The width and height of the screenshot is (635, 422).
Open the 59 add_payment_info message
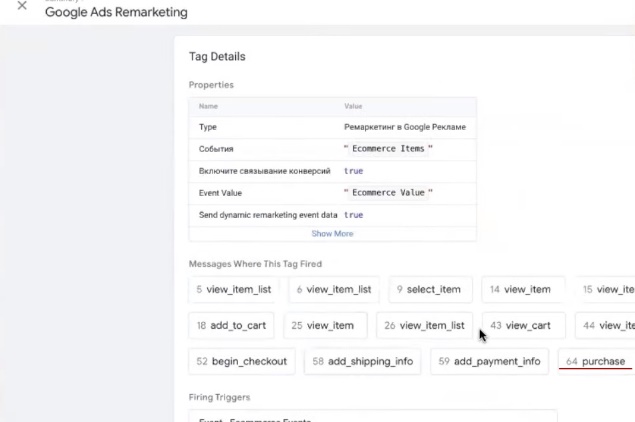click(489, 361)
